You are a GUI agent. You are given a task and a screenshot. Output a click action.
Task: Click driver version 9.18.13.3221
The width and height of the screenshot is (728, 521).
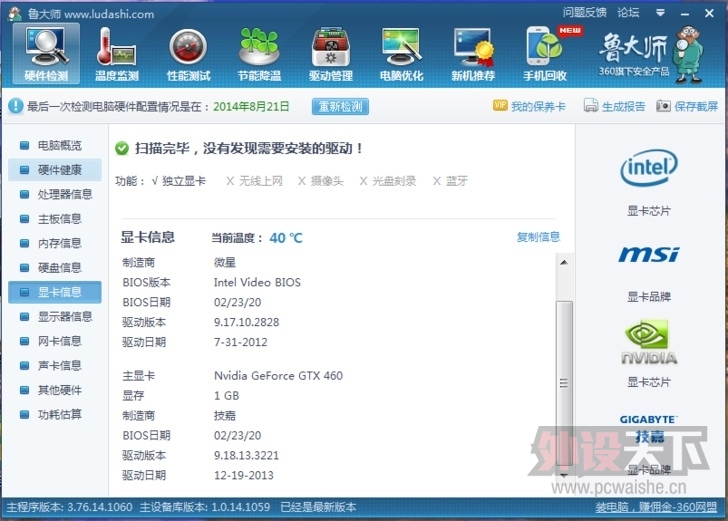(x=247, y=456)
